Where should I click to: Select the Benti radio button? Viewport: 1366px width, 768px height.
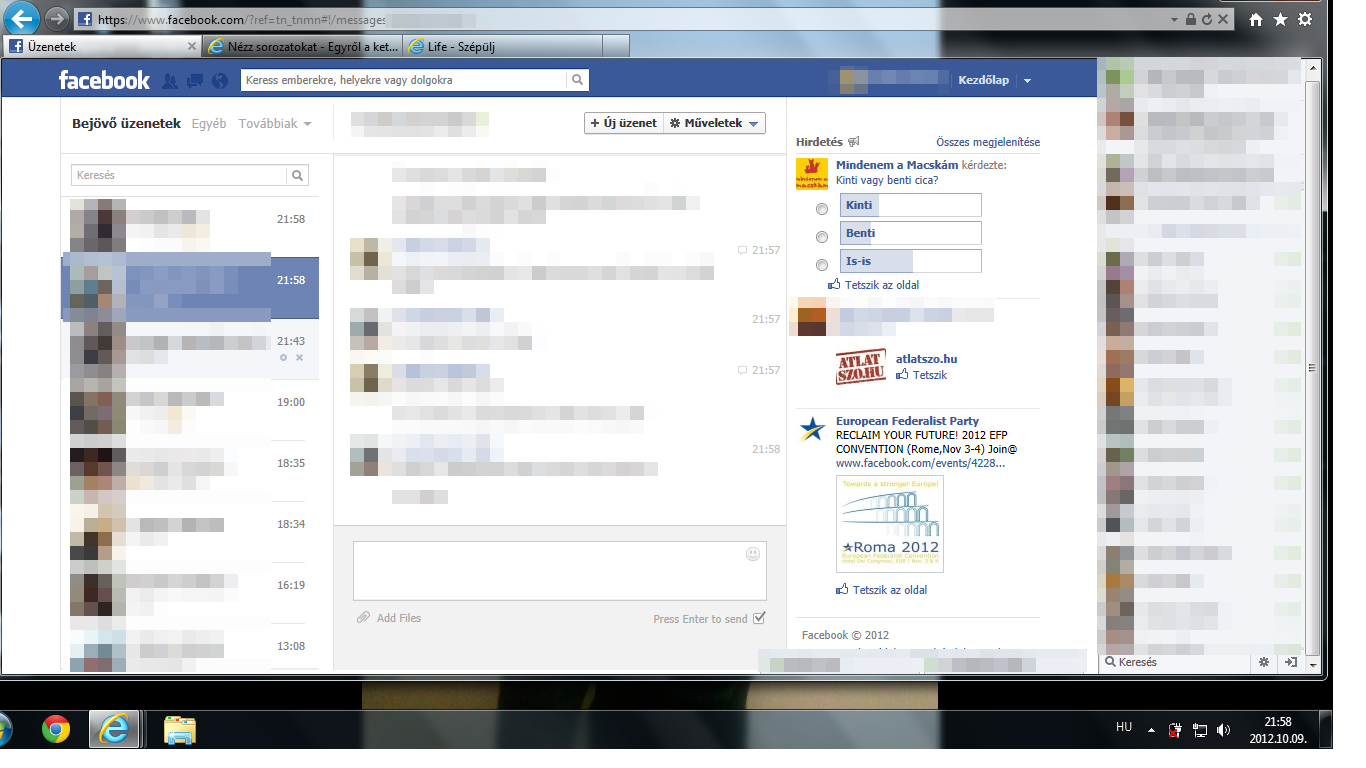[822, 237]
